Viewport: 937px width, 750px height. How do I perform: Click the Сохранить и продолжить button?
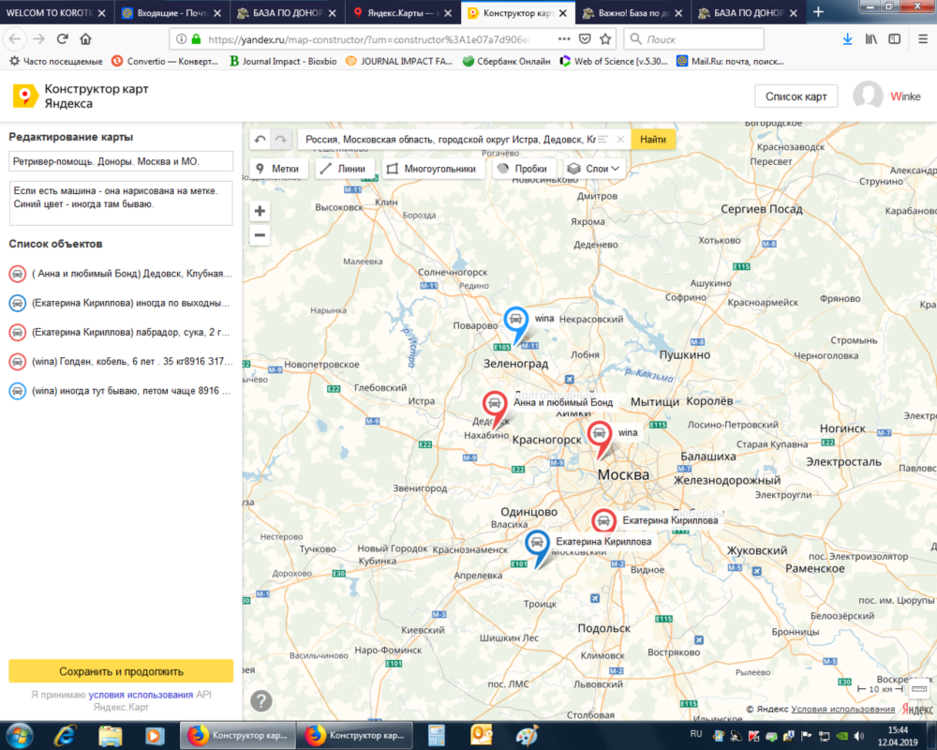(x=121, y=671)
